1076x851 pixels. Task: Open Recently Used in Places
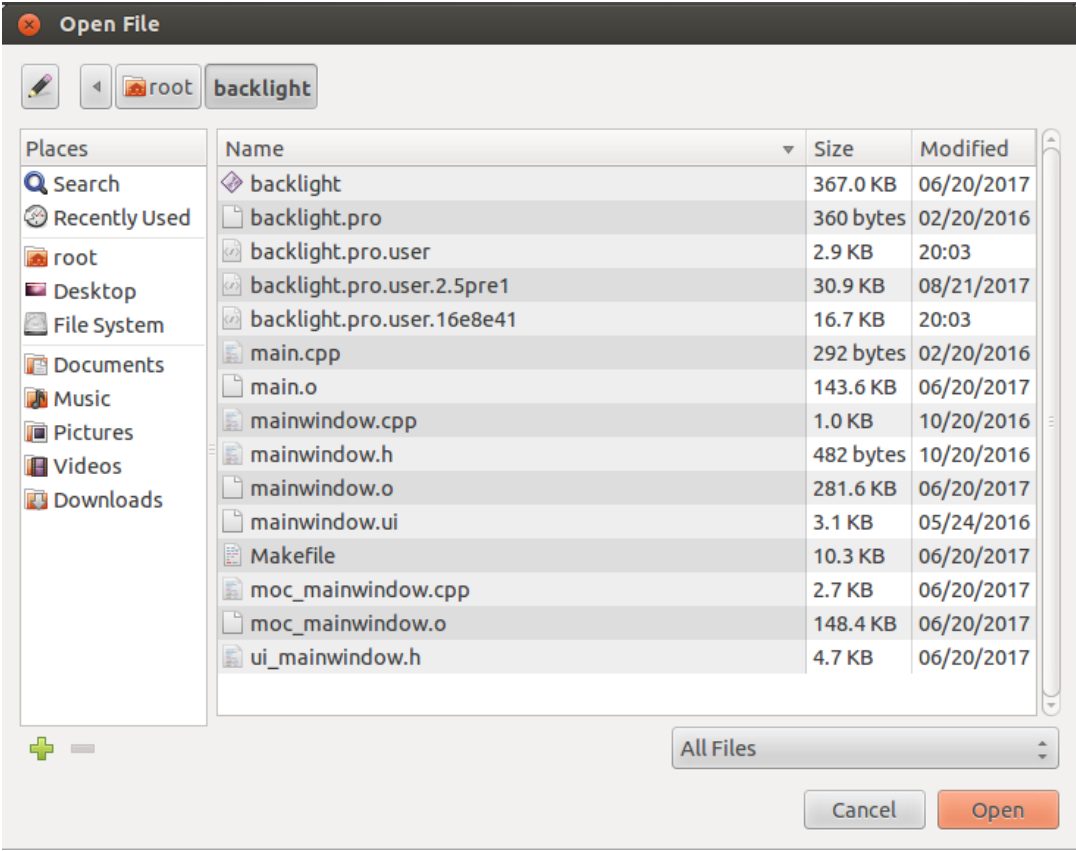coord(113,218)
